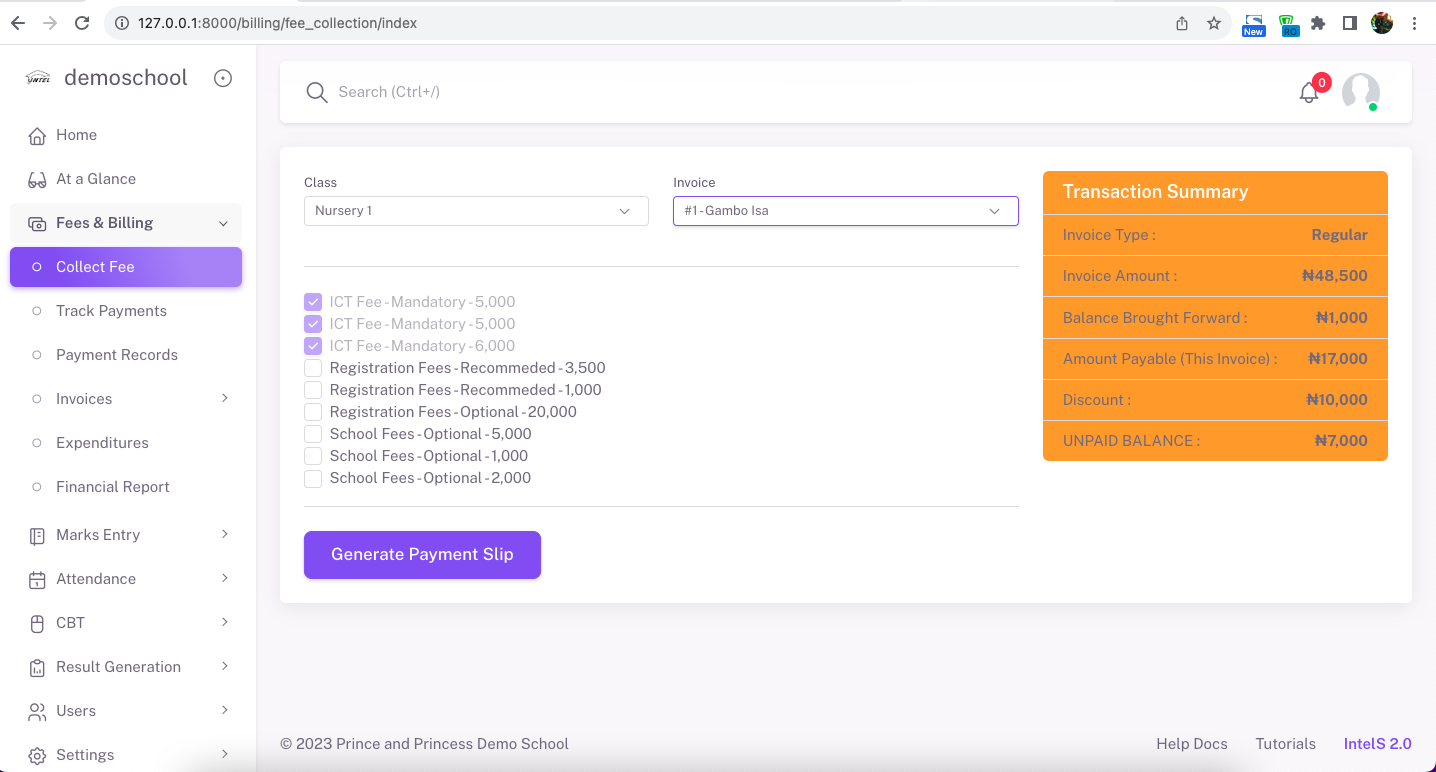This screenshot has height=772, width=1436.
Task: Enable Registration Fees Optional 20,000 checkbox
Action: [313, 412]
